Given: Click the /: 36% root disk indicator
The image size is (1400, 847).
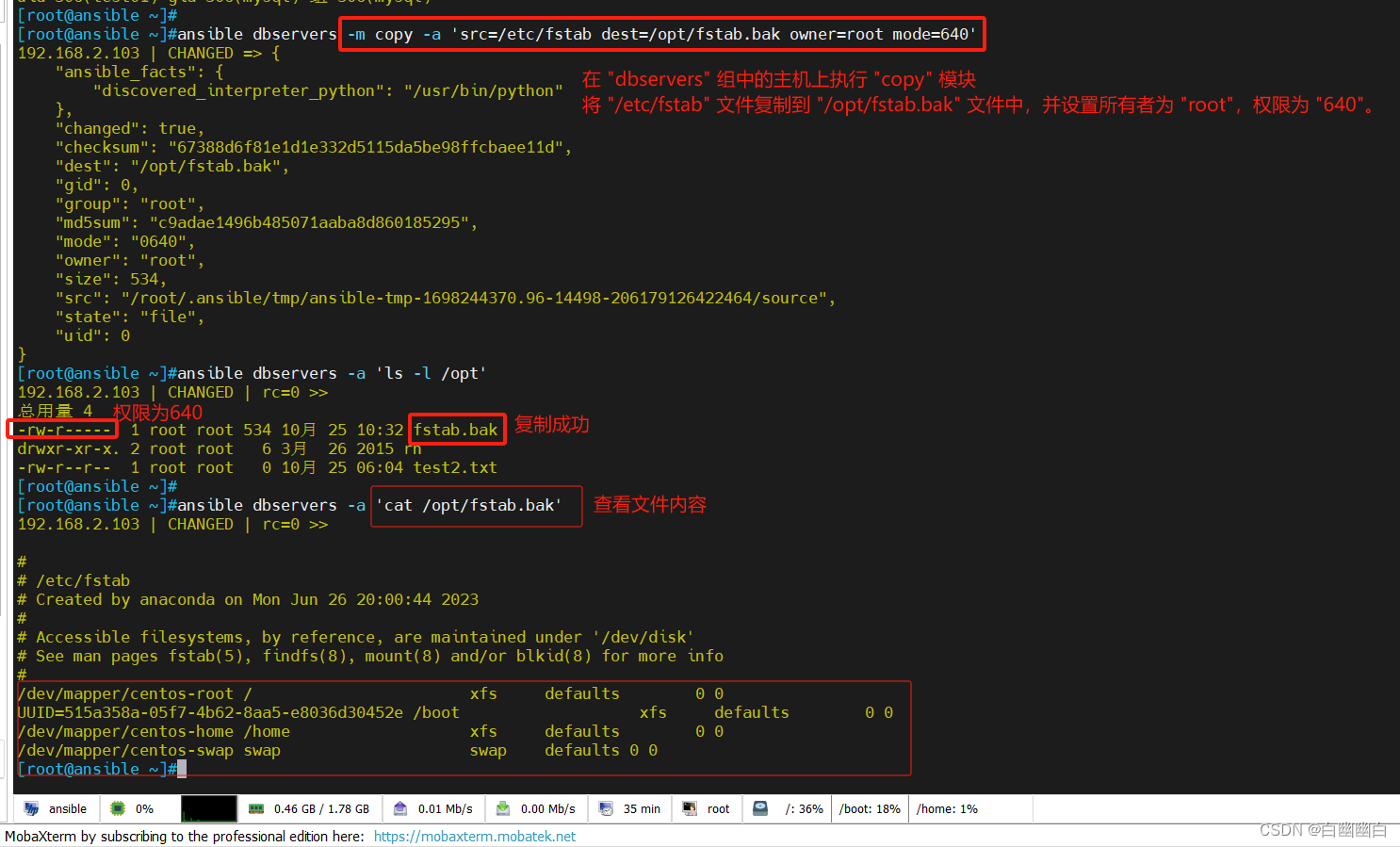Looking at the screenshot, I should [804, 808].
